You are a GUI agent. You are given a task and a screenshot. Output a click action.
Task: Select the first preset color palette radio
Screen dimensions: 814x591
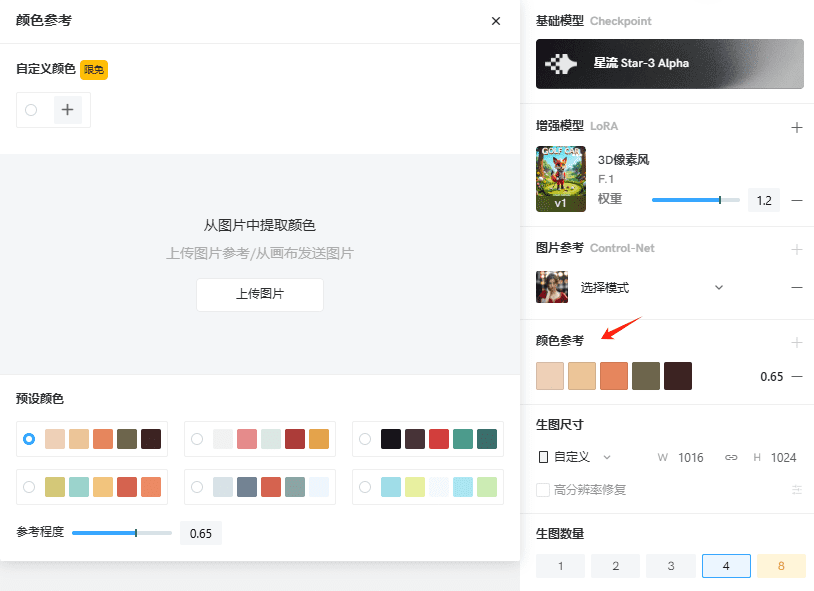[30, 439]
